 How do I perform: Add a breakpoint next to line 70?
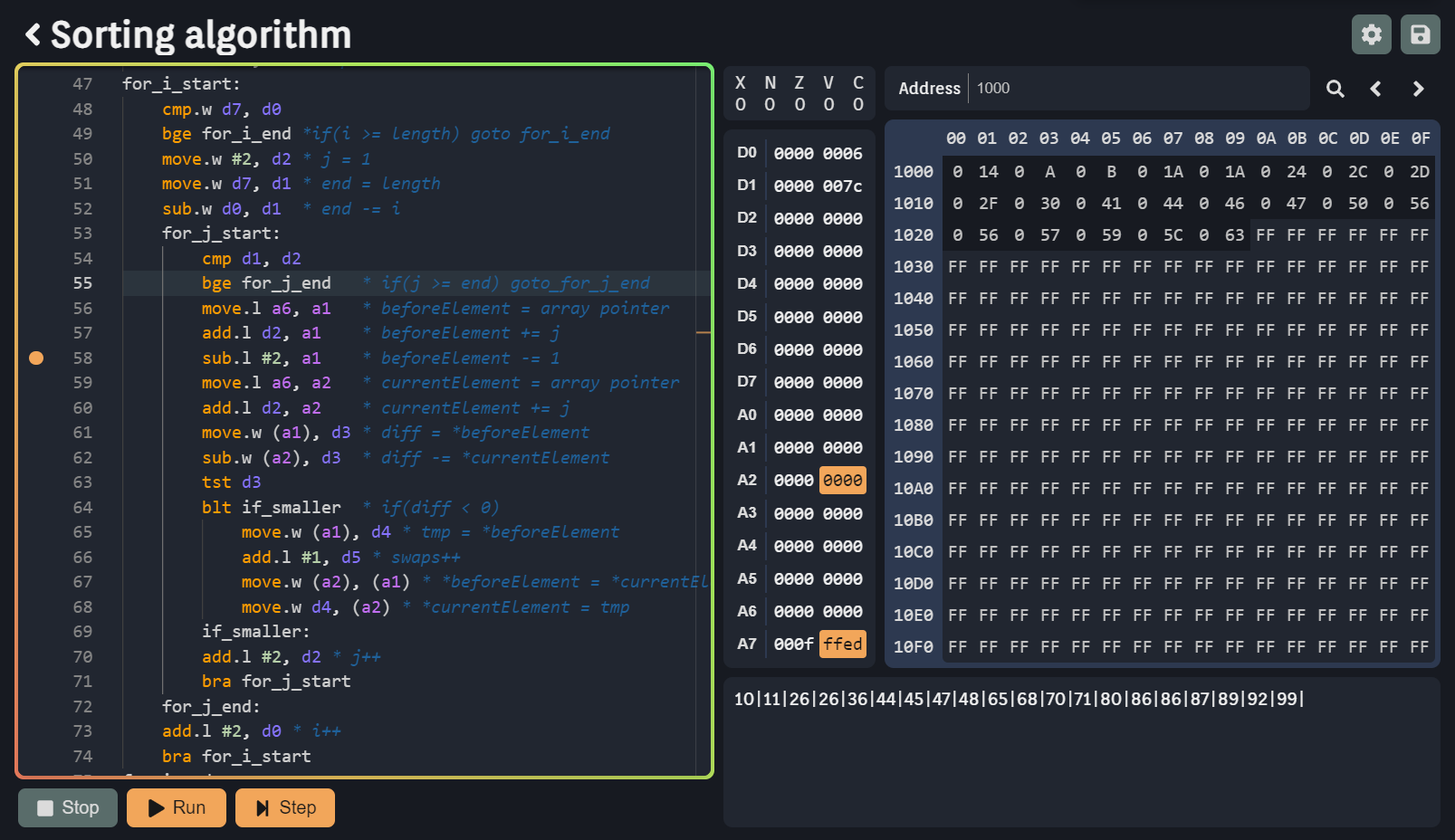36,656
